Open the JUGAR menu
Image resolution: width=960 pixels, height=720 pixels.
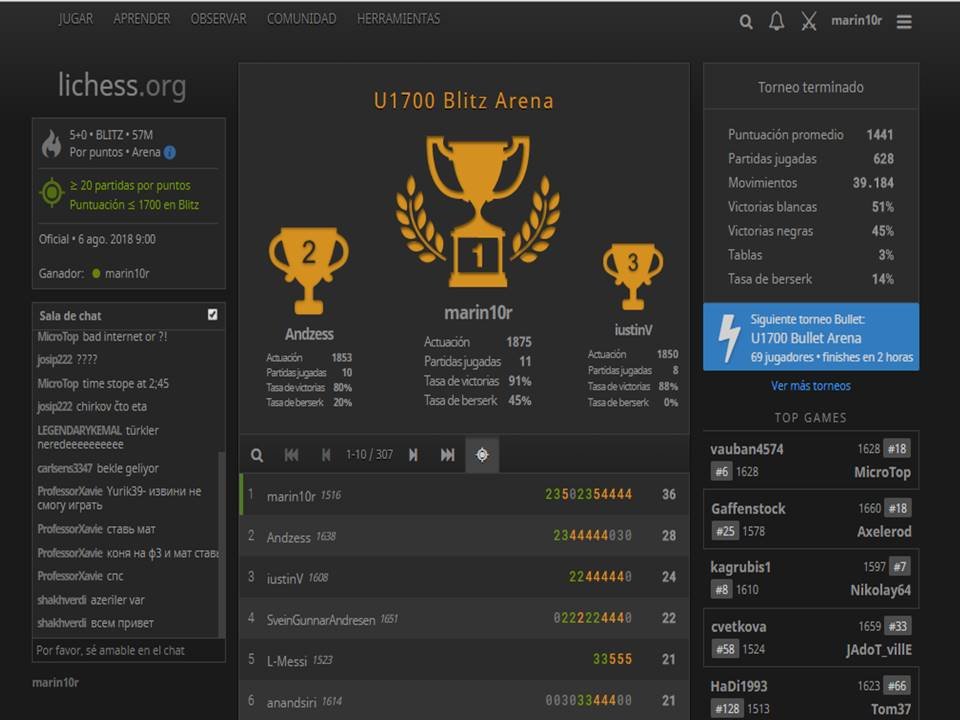tap(76, 19)
